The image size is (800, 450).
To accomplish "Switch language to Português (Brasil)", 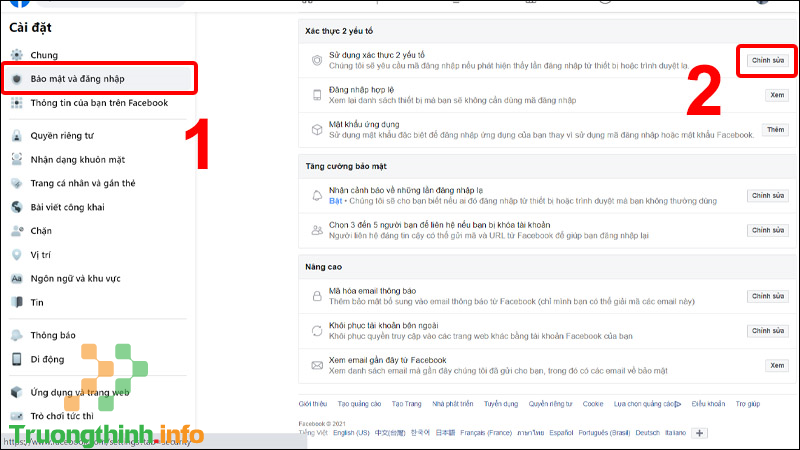I will click(604, 433).
